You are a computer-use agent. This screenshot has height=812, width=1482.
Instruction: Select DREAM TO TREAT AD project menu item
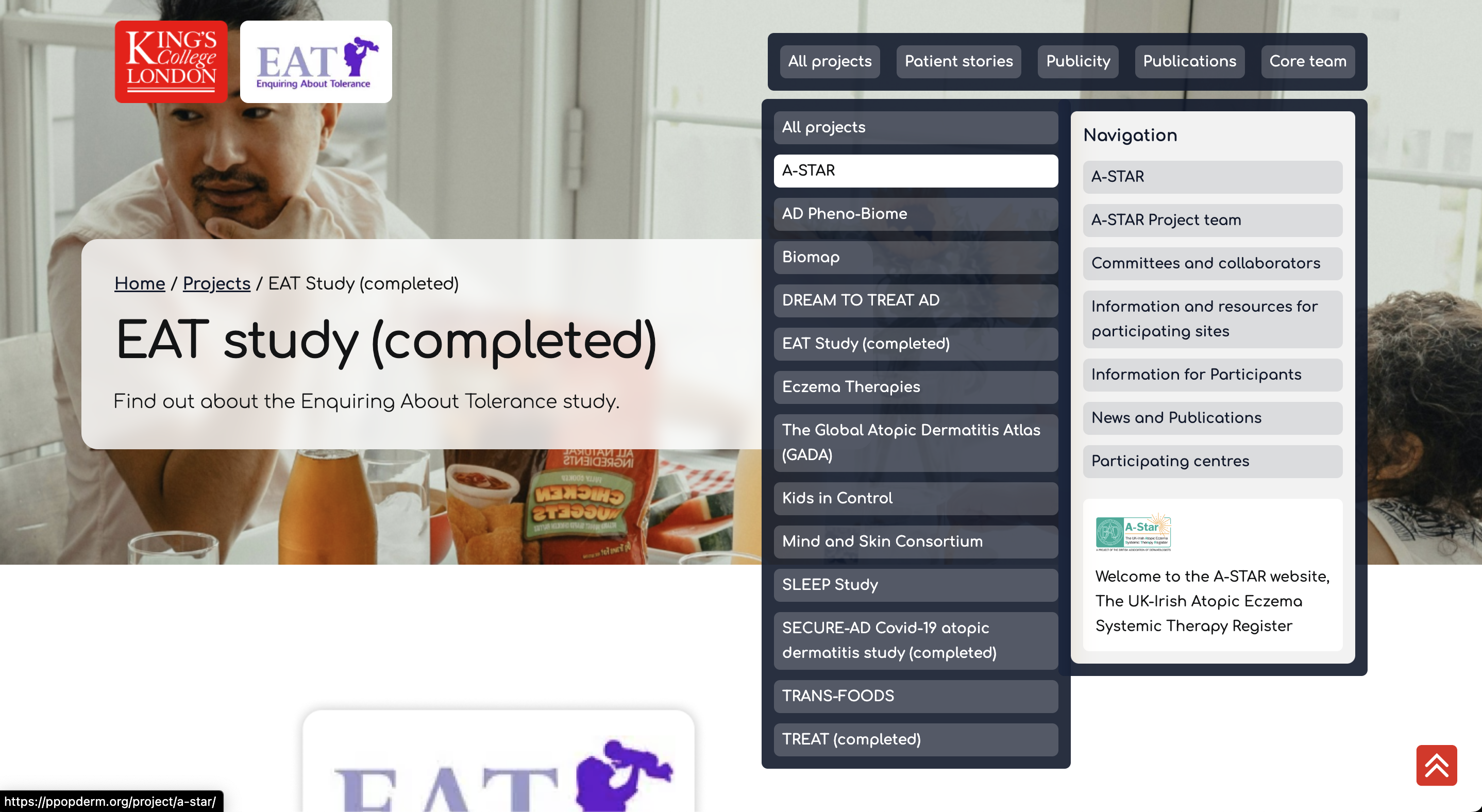tap(915, 300)
